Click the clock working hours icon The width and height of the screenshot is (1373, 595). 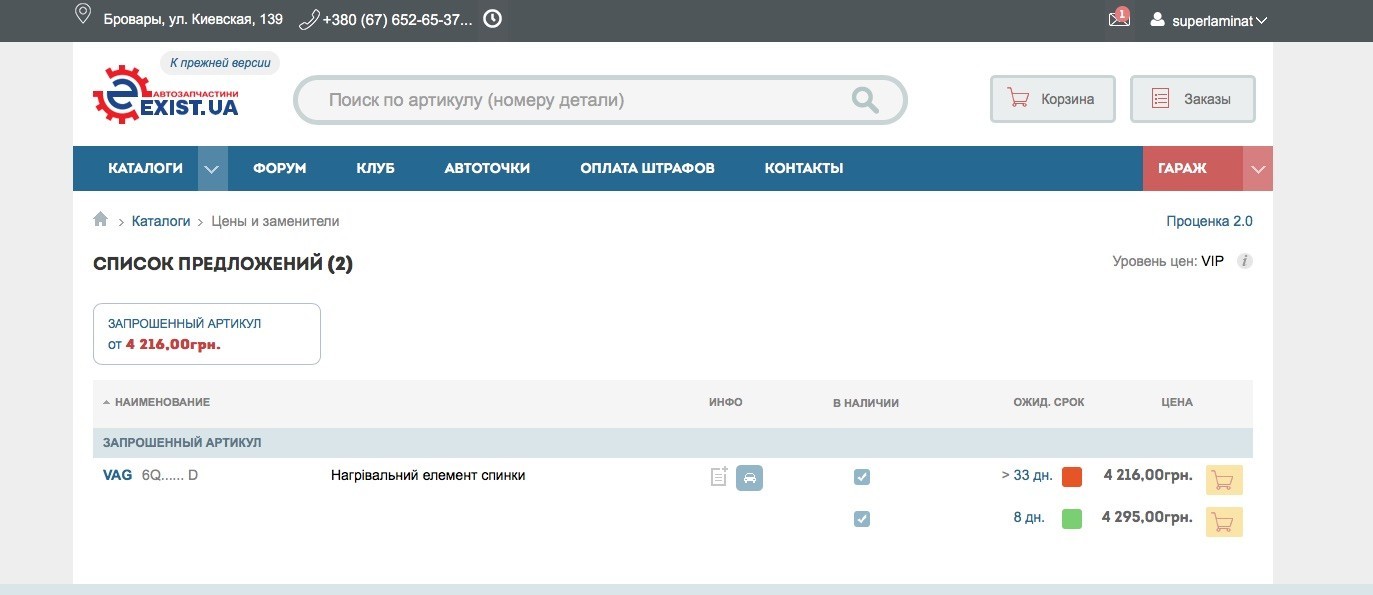tap(492, 19)
